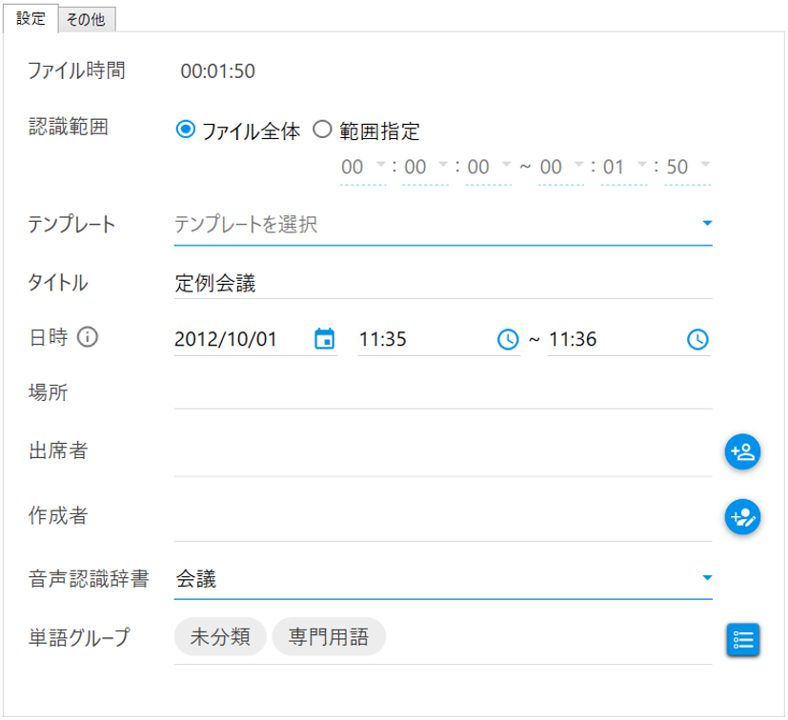Click the タイトル field containing 定例会議
Image resolution: width=788 pixels, height=720 pixels.
point(443,283)
